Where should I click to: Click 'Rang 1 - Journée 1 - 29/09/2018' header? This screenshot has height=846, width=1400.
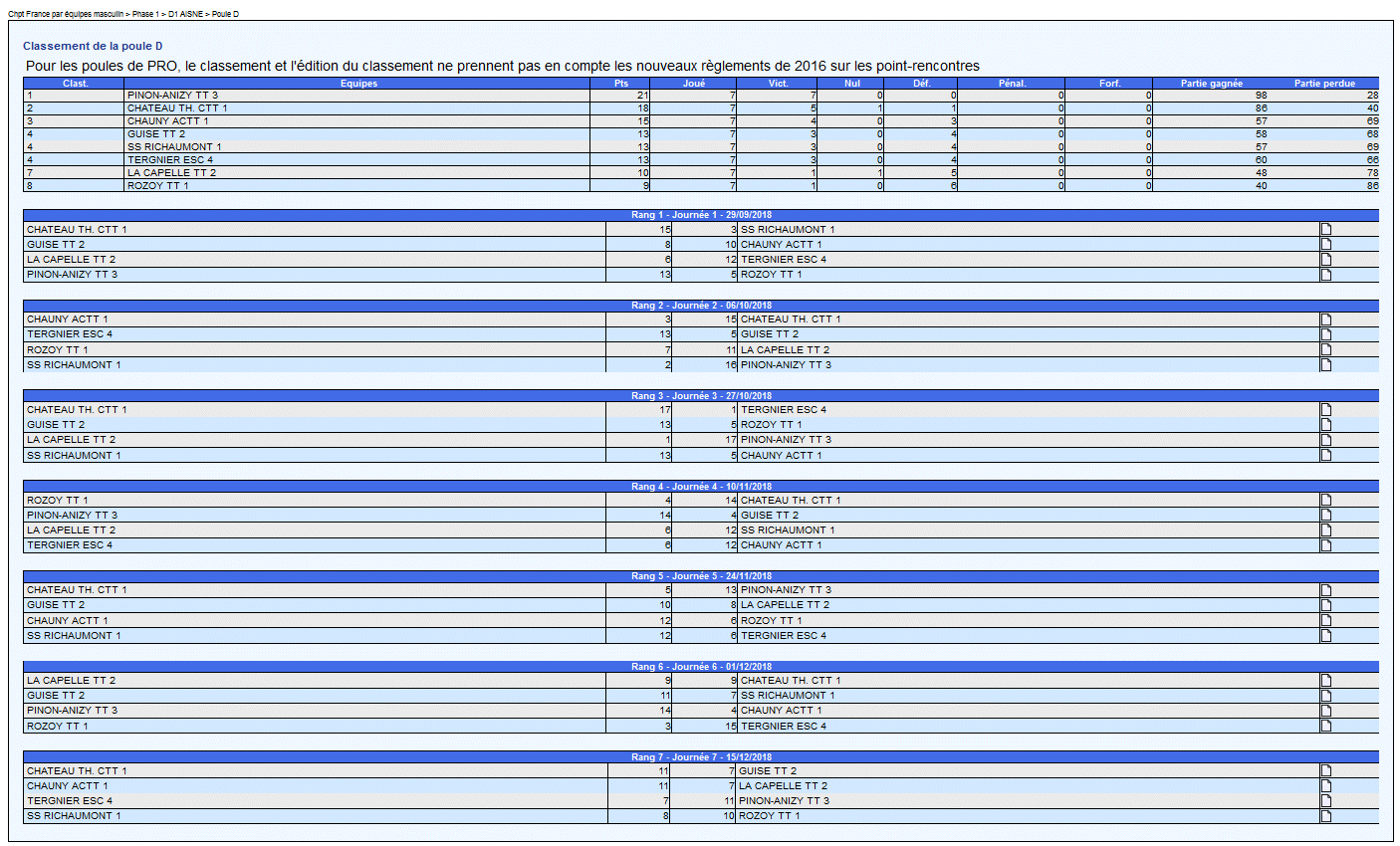coord(701,215)
